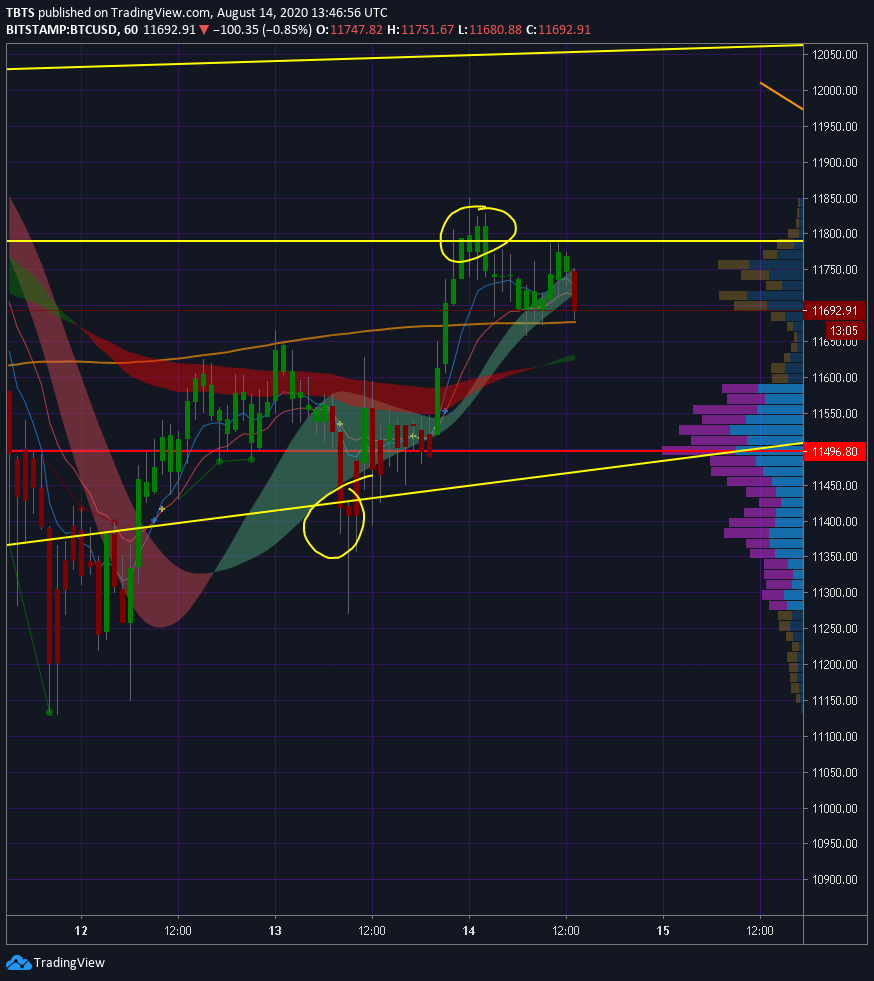Click the 11250.00 price axis label
The height and width of the screenshot is (981, 874).
coord(835,629)
